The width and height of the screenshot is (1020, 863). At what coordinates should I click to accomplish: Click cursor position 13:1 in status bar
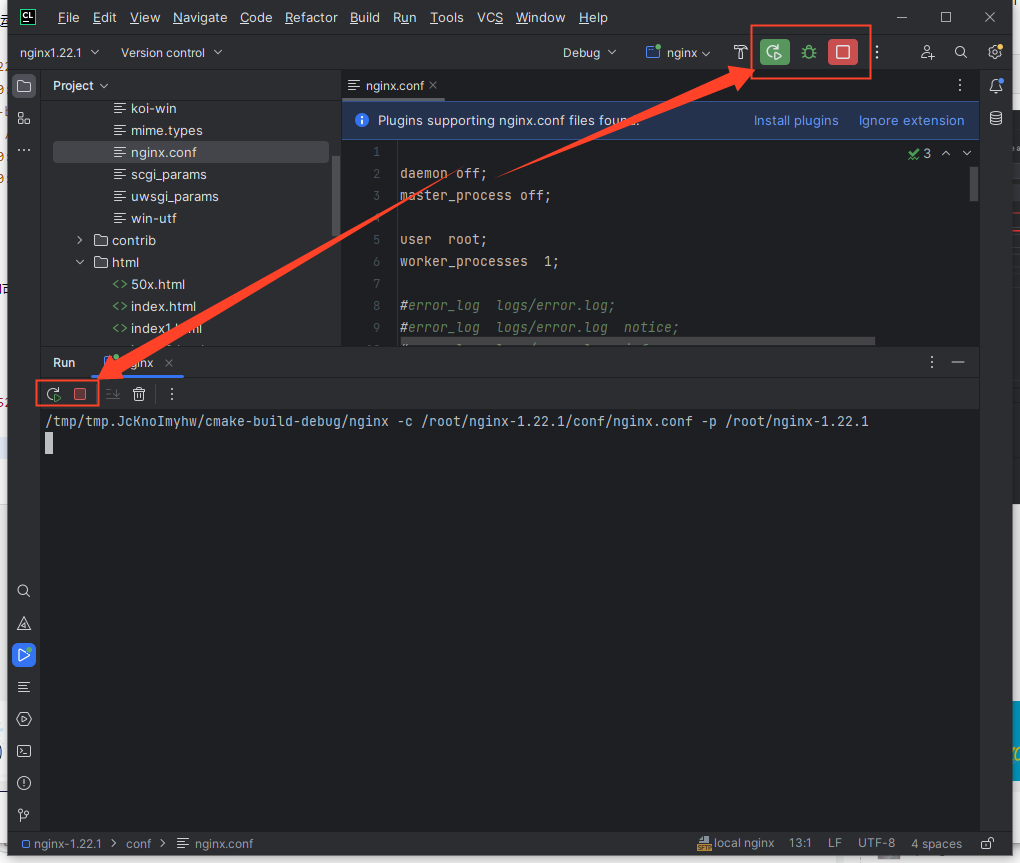pos(800,843)
